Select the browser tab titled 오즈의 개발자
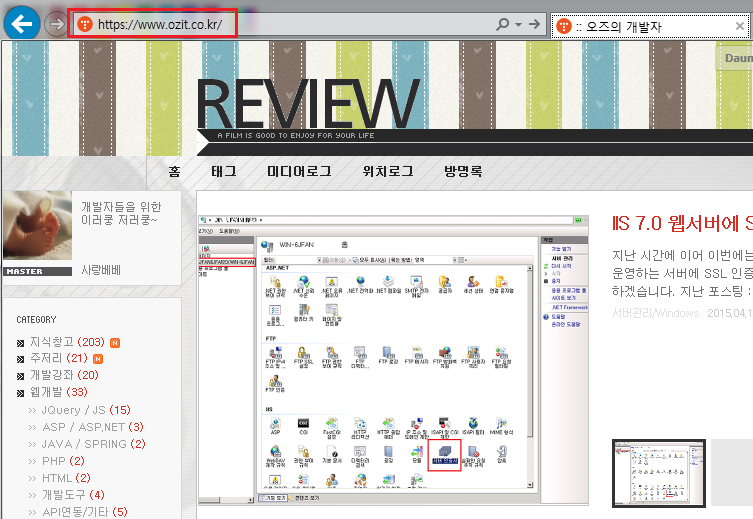 click(650, 26)
